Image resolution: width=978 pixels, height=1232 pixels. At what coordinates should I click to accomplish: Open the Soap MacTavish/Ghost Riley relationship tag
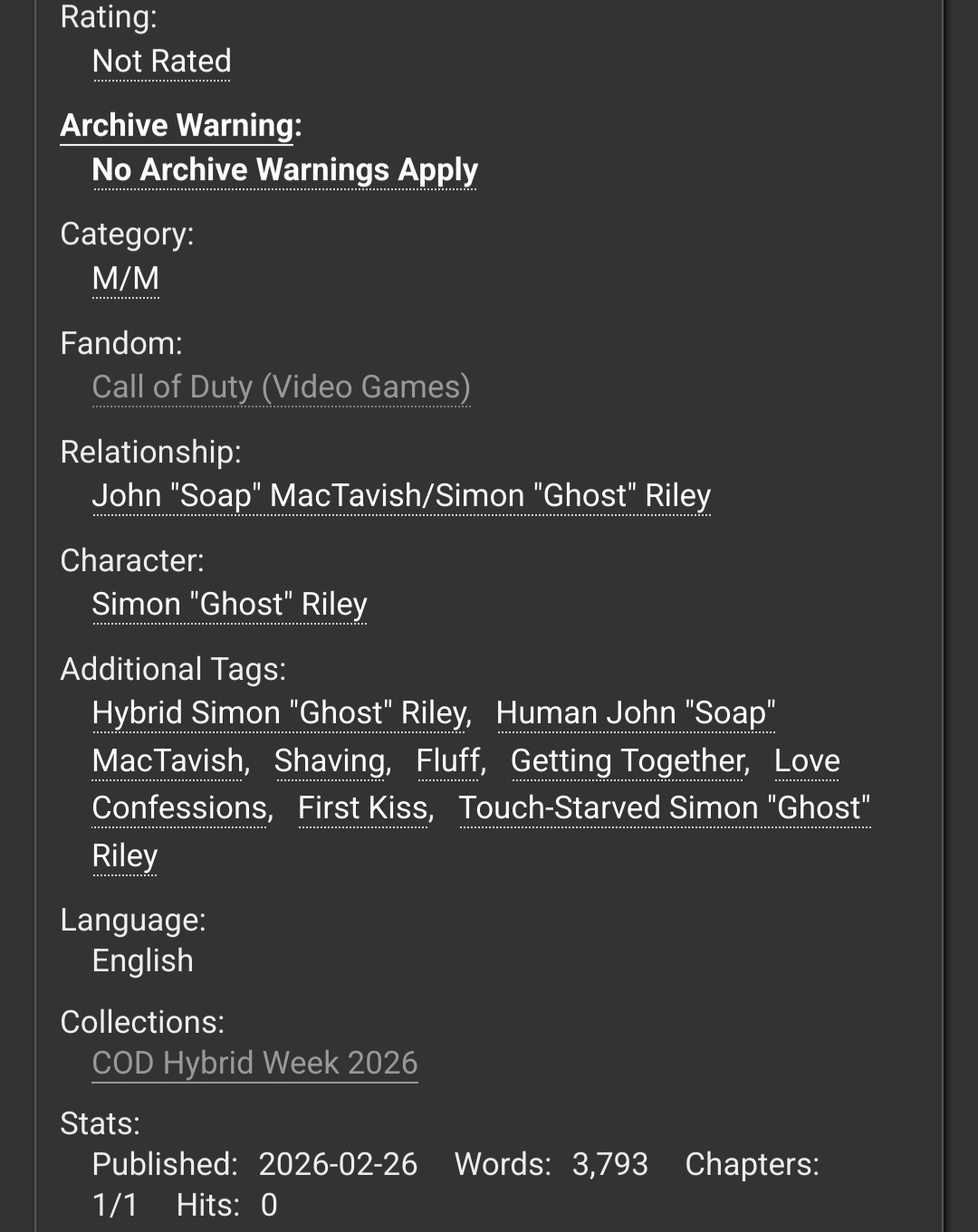click(401, 496)
